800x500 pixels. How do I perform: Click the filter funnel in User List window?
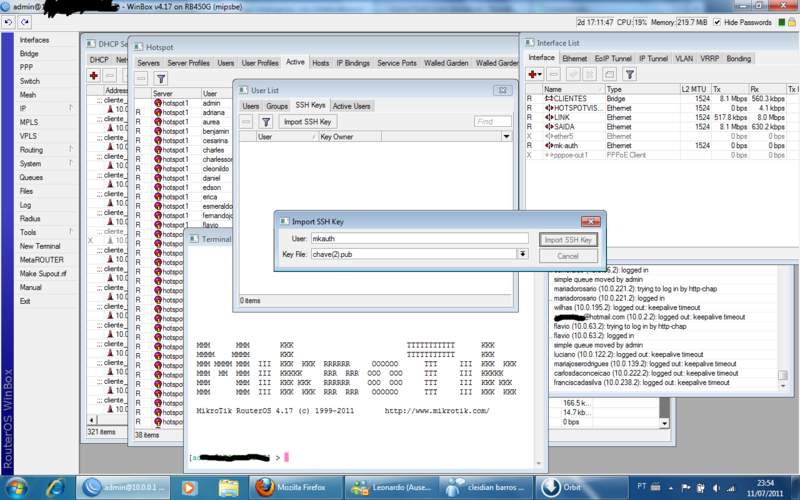click(266, 122)
